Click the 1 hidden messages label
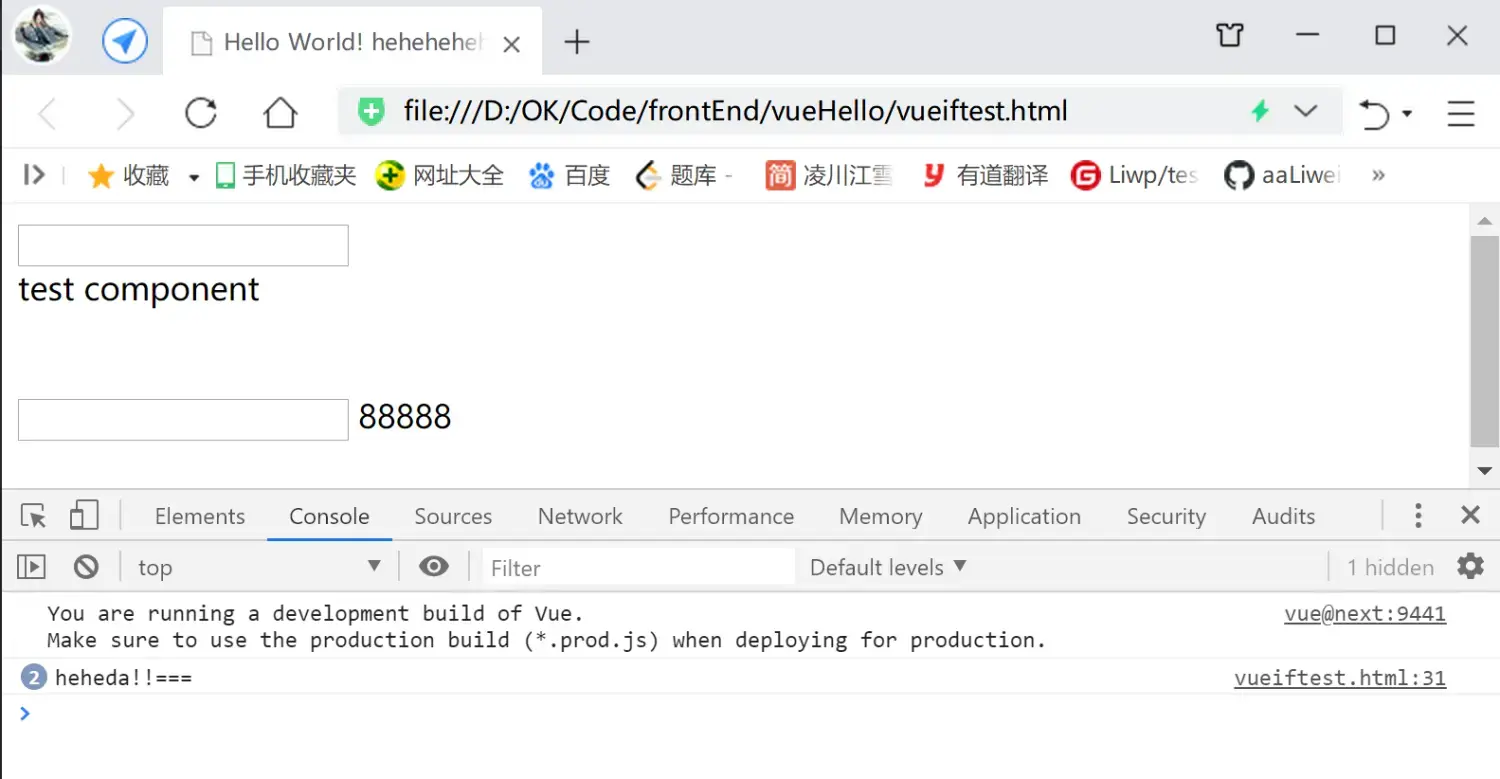Screen dimensions: 1500x779 (x=1390, y=567)
